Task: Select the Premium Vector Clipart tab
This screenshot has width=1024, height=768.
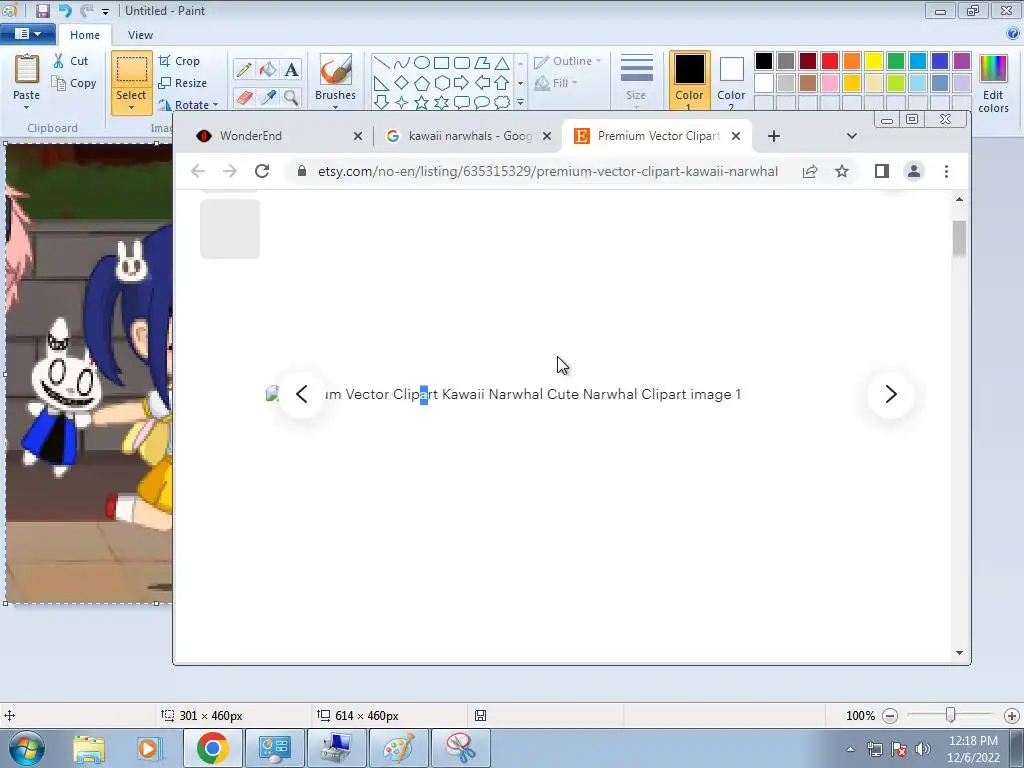Action: tap(657, 136)
